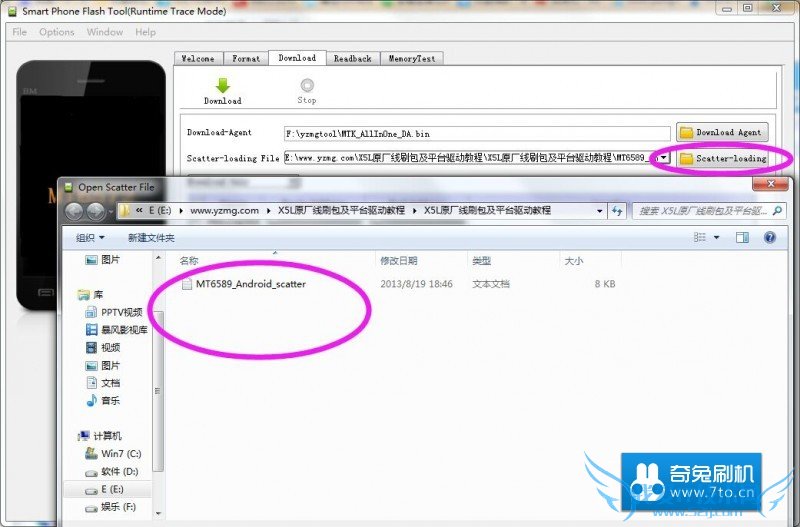The height and width of the screenshot is (527, 800).
Task: Sort by the 类型 column header
Action: pyautogui.click(x=481, y=261)
